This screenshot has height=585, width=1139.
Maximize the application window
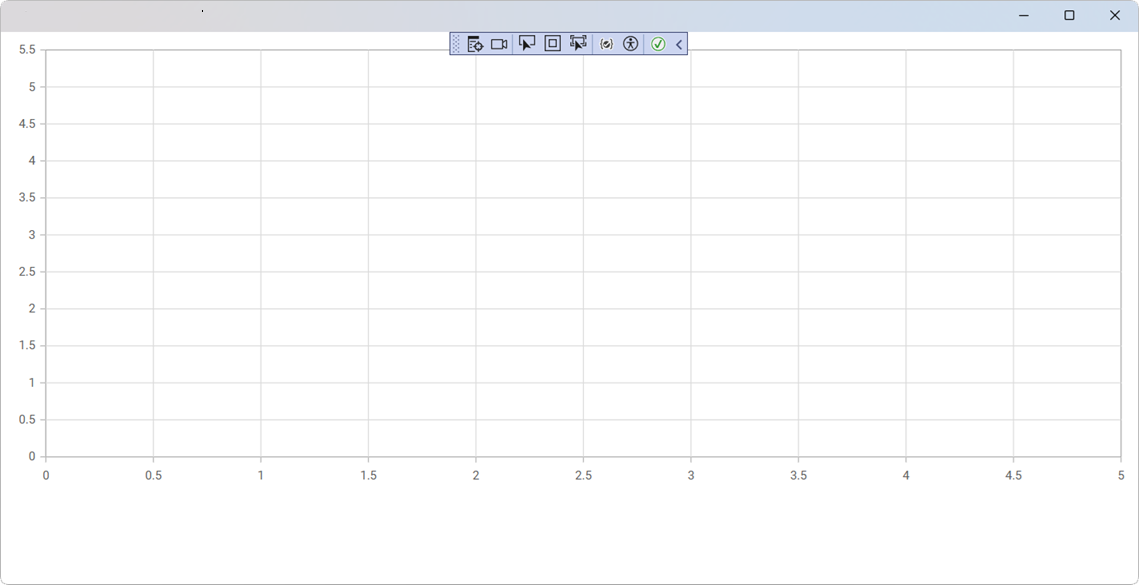click(x=1069, y=15)
